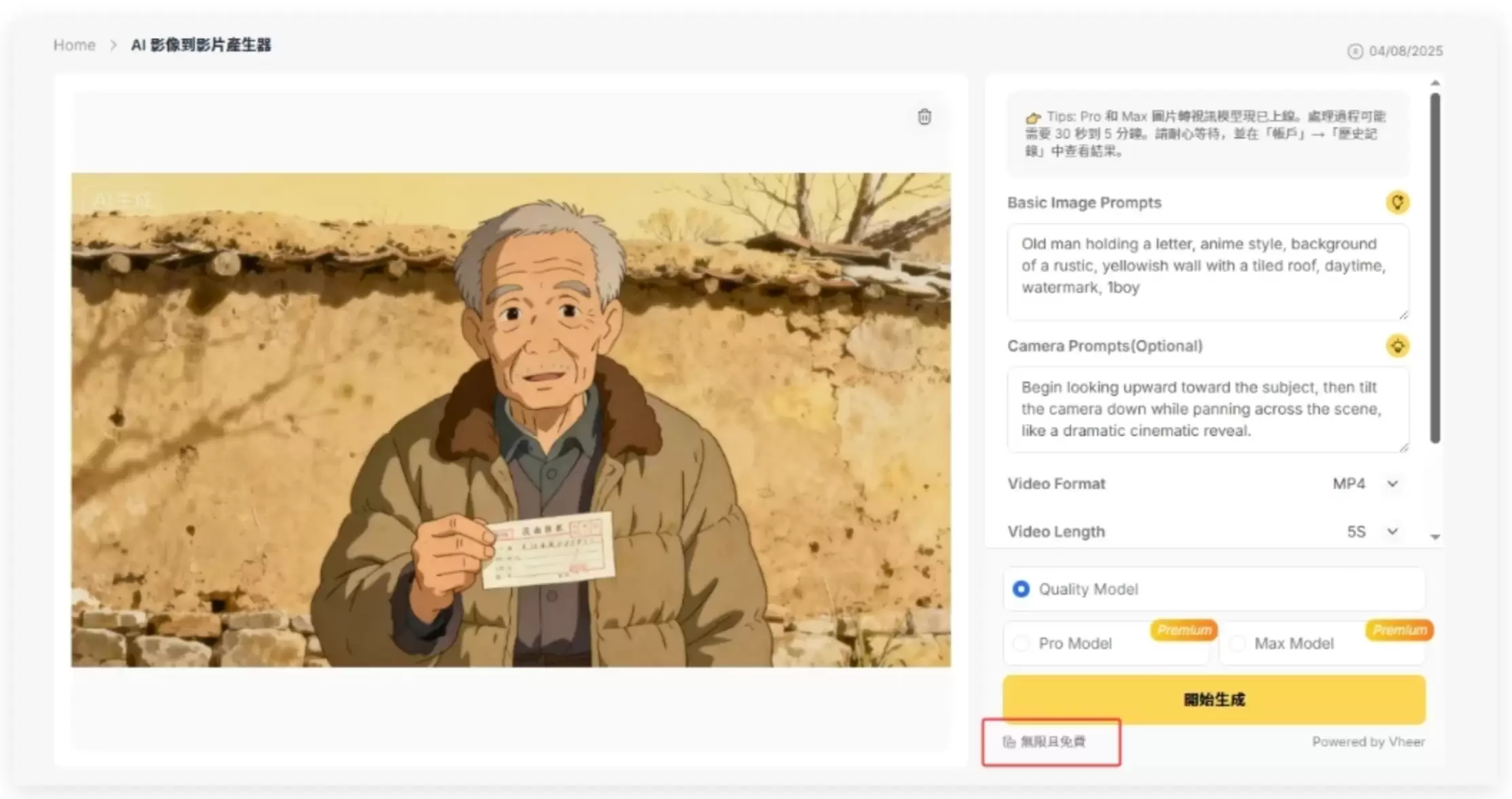Open the Powered by Vheer link
Viewport: 1512px width, 799px height.
click(1368, 742)
